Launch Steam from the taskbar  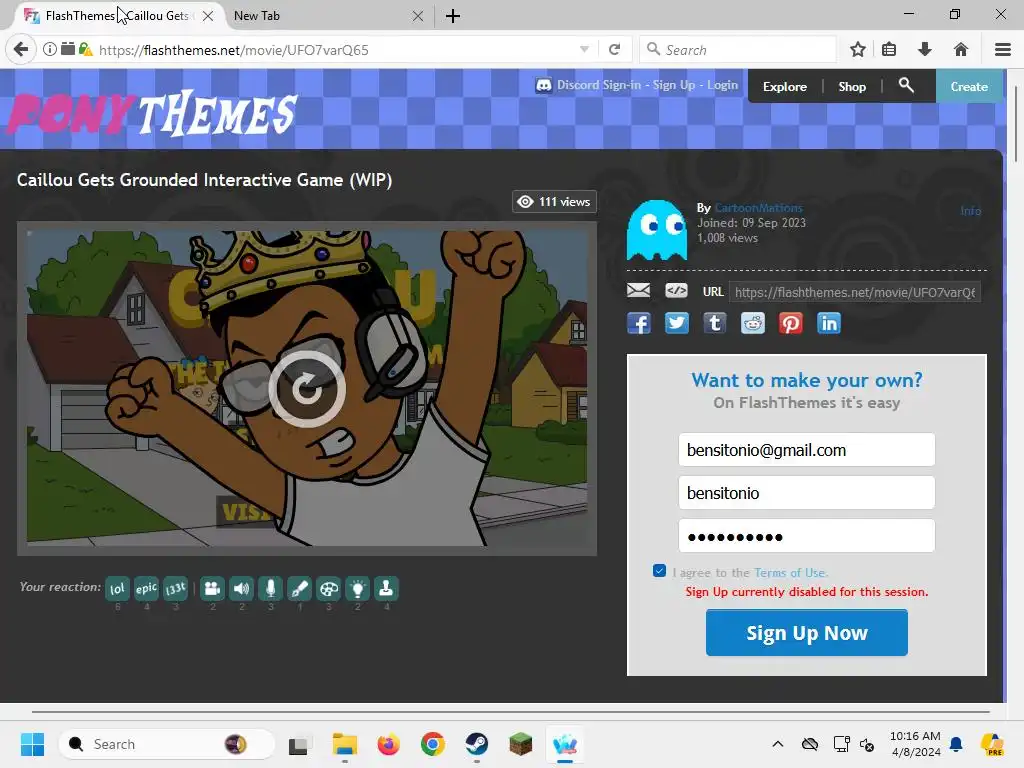click(476, 744)
